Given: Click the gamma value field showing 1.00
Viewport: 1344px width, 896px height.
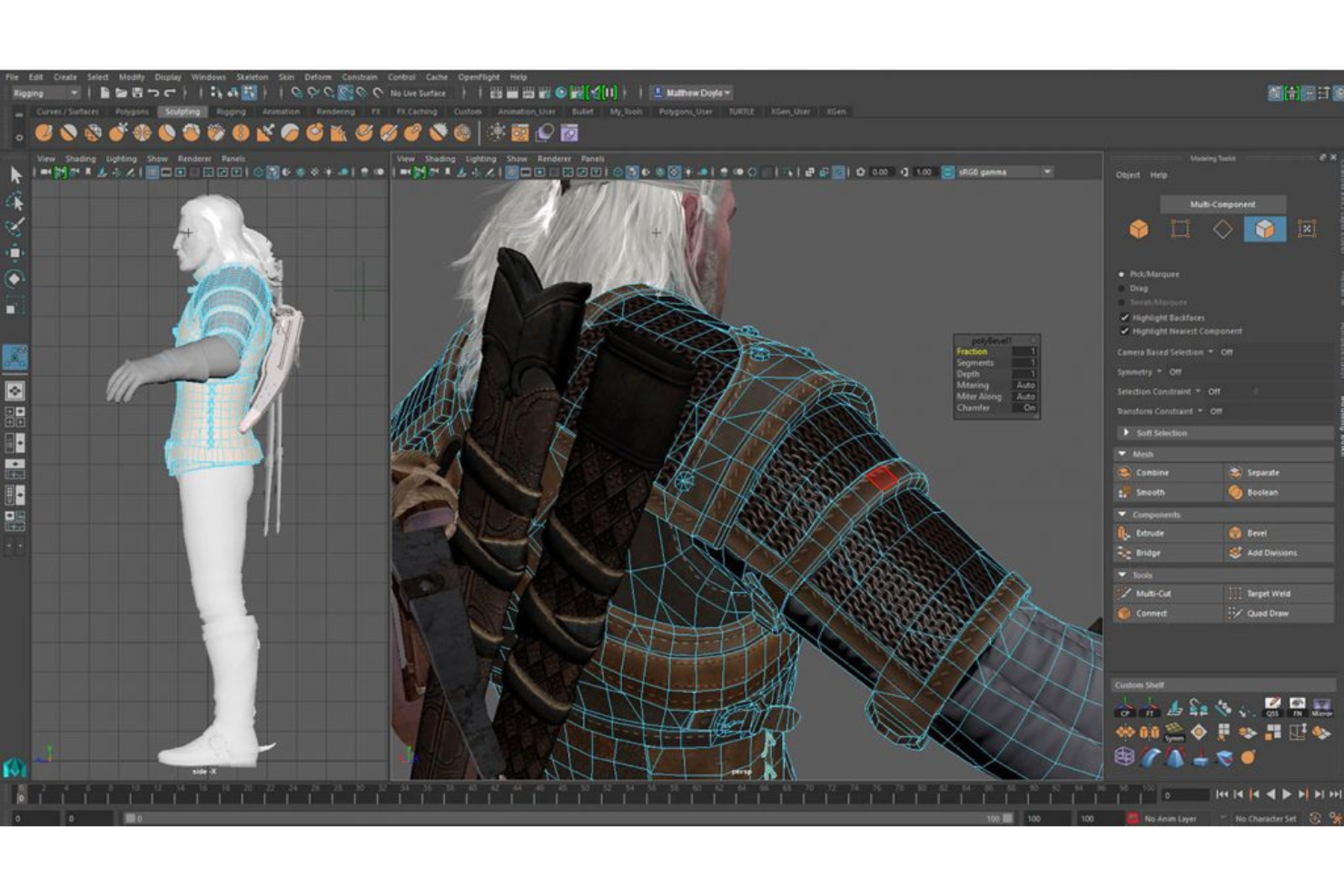Looking at the screenshot, I should pos(924,172).
